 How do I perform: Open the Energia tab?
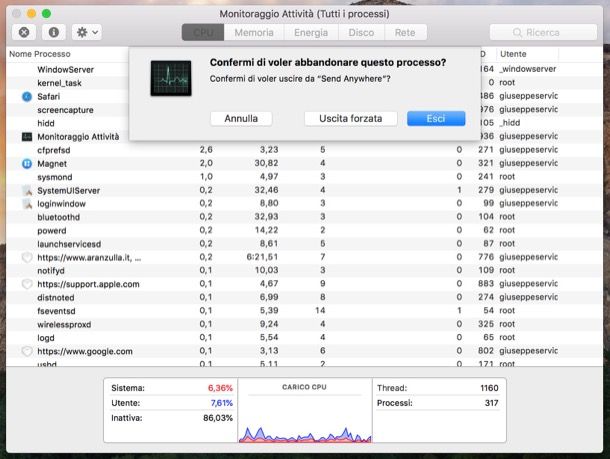(x=311, y=32)
